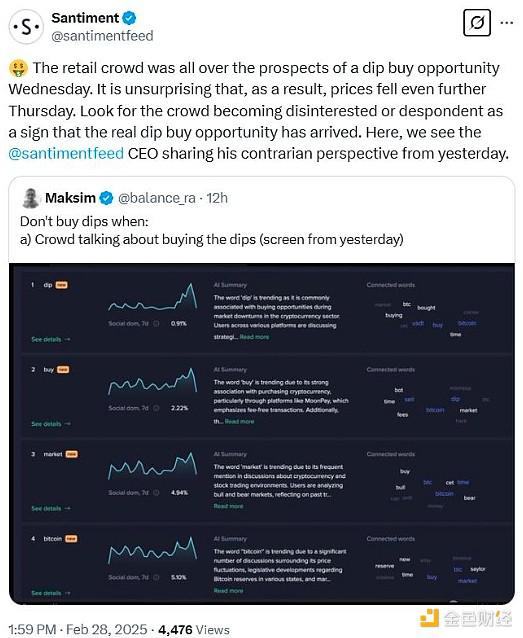This screenshot has width=523, height=638.
Task: Click the tweet timestamp 1:59 PM Feb 28, 2025
Action: pos(77,629)
